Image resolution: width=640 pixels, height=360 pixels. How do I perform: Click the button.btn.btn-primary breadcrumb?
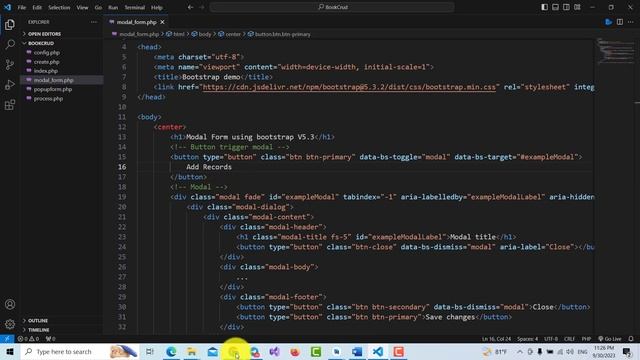(x=279, y=34)
